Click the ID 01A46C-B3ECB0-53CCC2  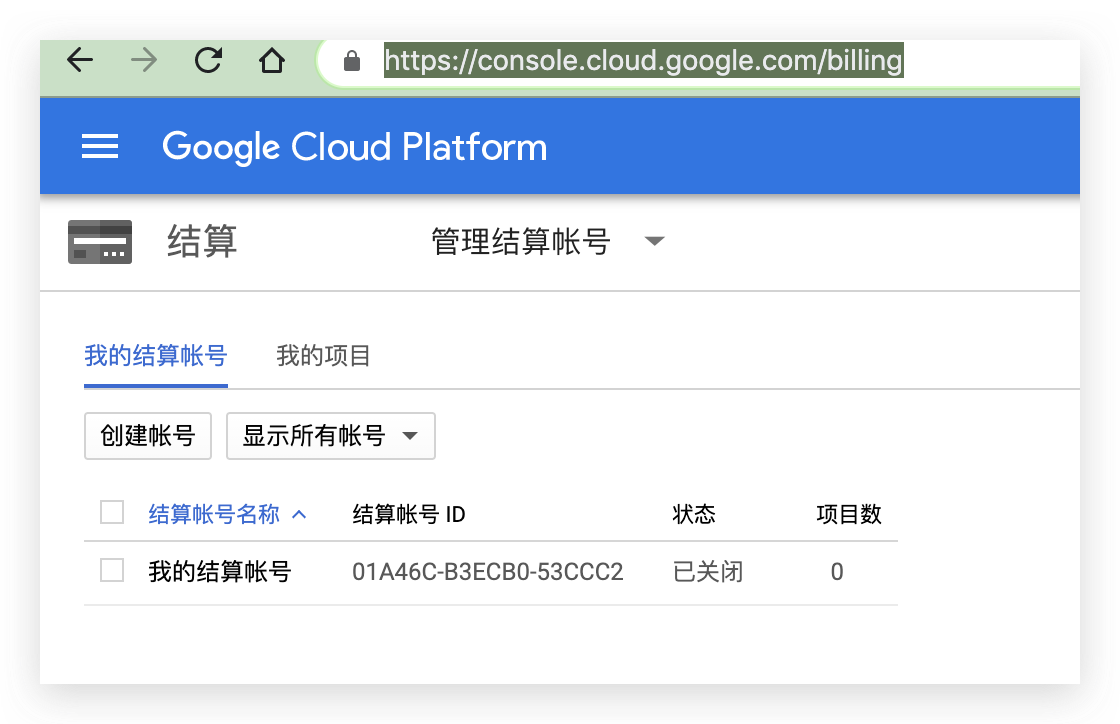pos(488,572)
